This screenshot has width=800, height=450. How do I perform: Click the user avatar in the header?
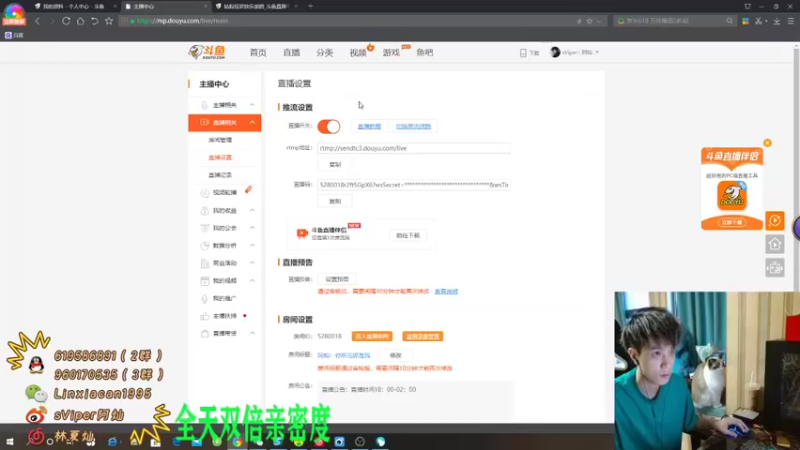click(555, 52)
